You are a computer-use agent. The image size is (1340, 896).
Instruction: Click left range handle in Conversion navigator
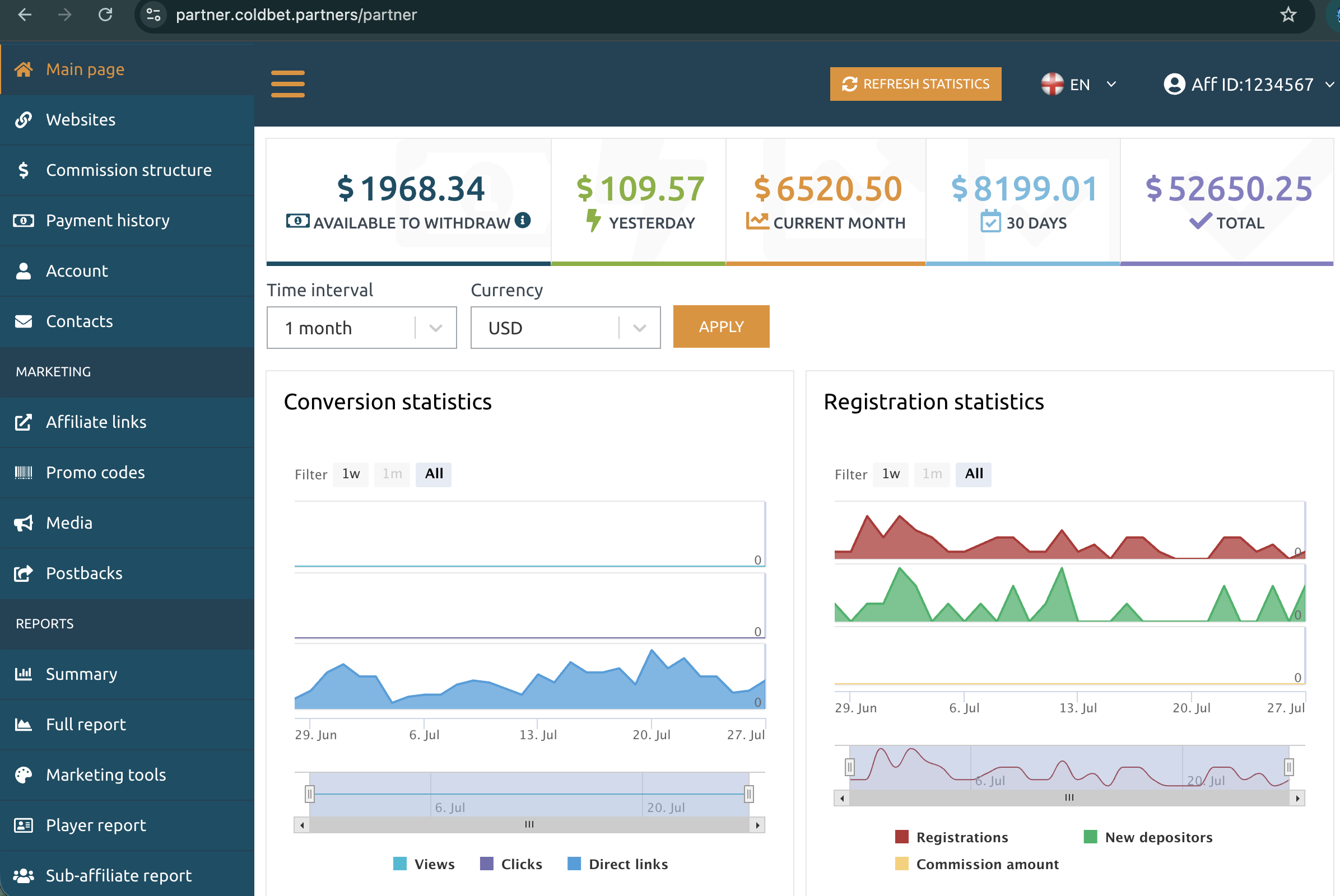click(310, 794)
